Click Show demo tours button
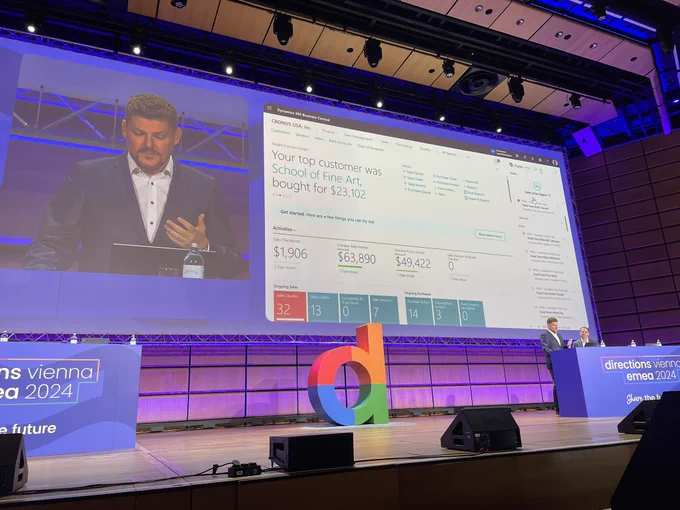 coord(490,235)
